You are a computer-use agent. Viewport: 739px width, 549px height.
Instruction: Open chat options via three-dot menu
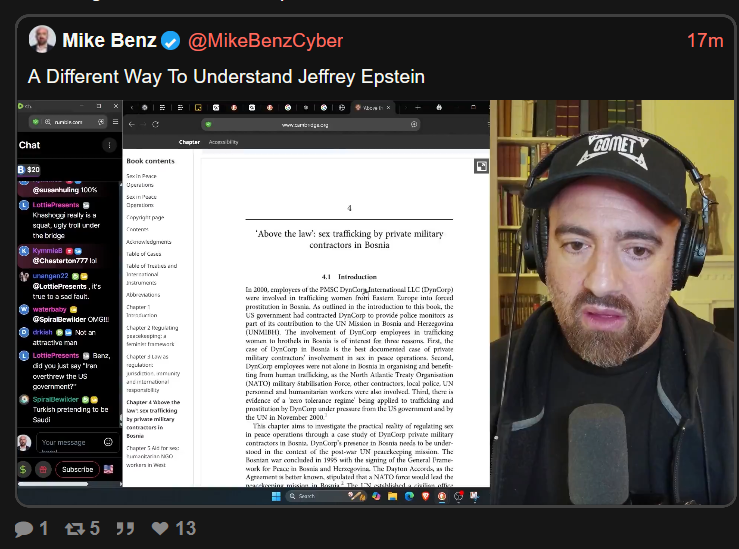coord(109,145)
